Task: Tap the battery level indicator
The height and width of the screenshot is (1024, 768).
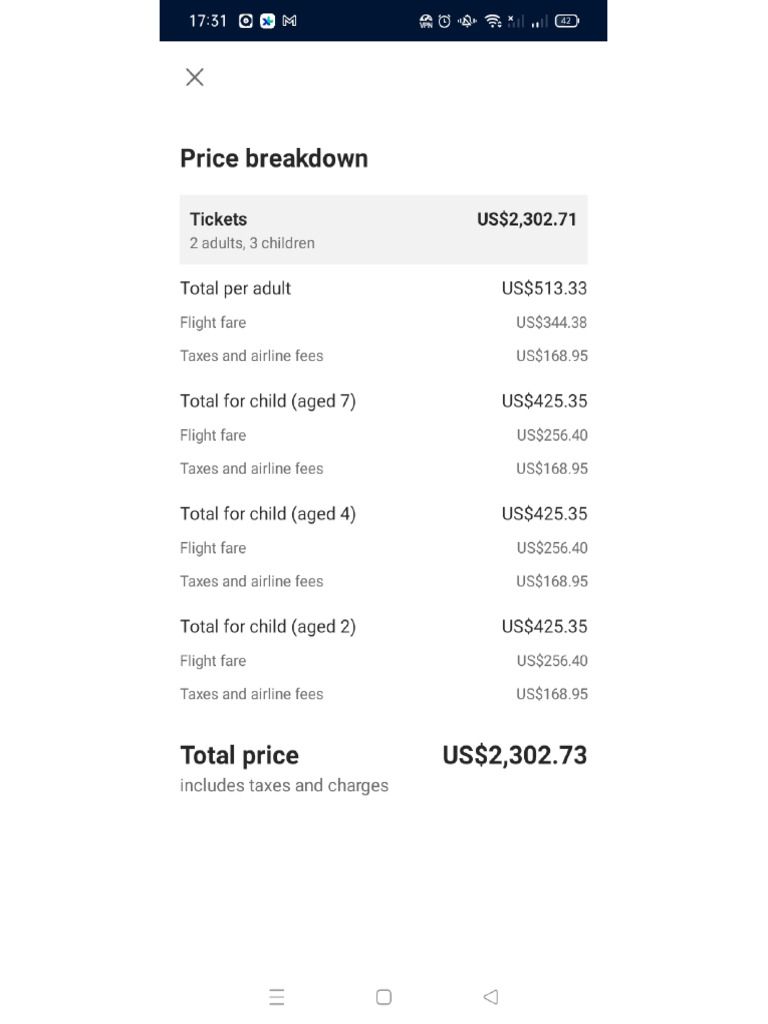Action: coord(567,21)
